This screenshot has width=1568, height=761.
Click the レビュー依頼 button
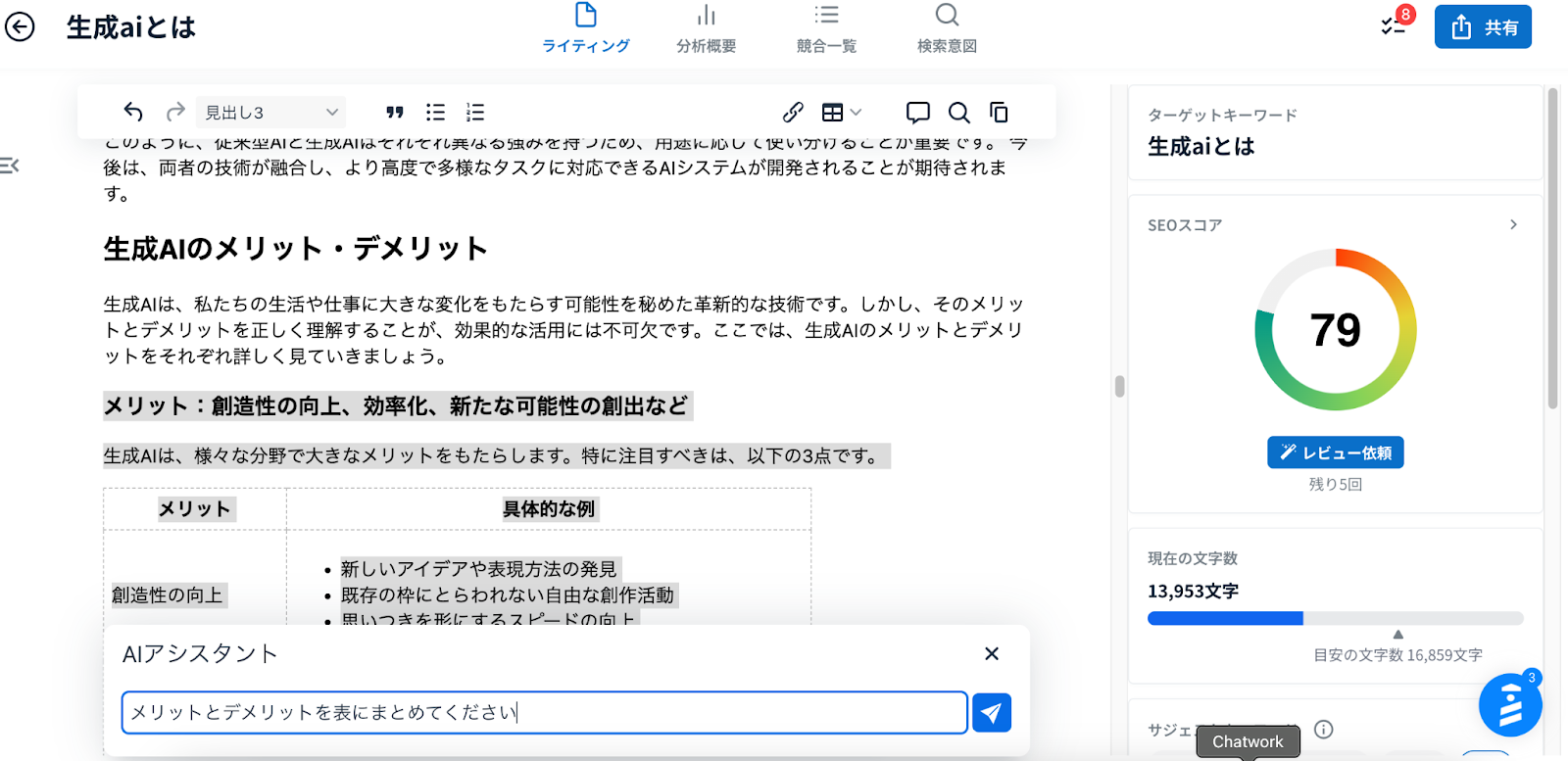pyautogui.click(x=1335, y=452)
